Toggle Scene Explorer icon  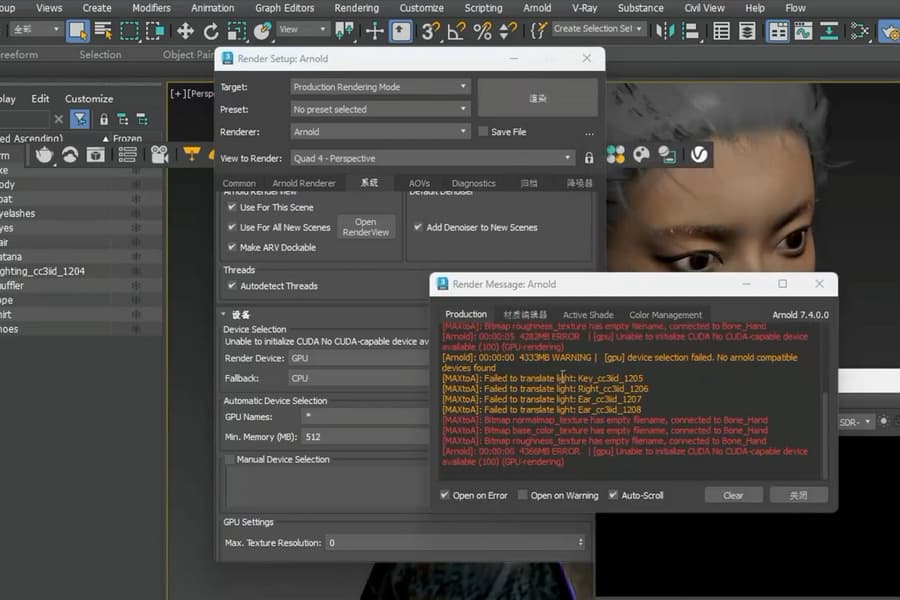[x=721, y=30]
